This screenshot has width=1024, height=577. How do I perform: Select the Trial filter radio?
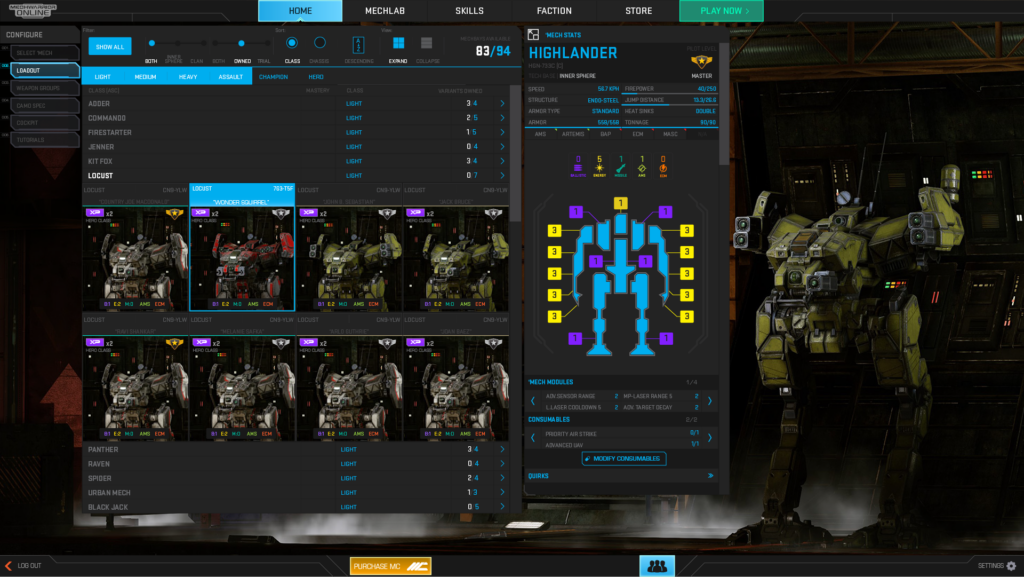[x=266, y=43]
